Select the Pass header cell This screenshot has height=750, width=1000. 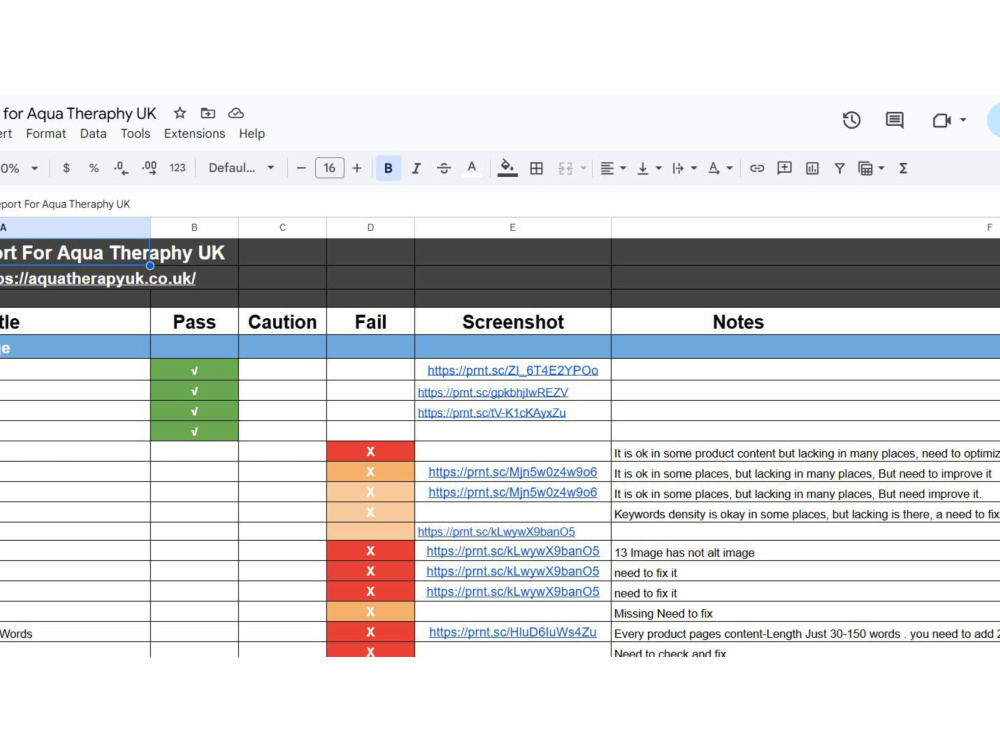click(195, 322)
